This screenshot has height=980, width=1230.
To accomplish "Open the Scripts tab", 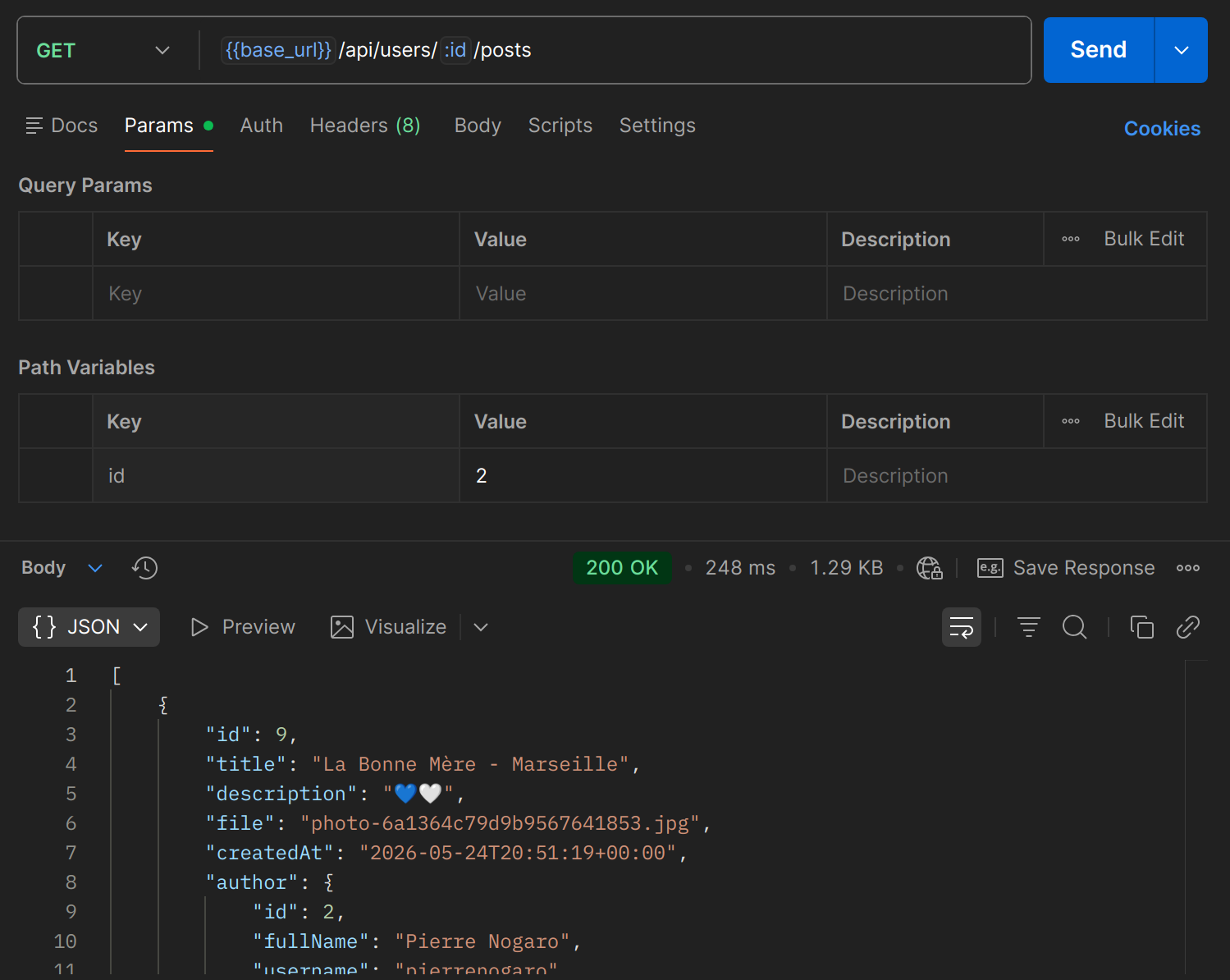I will point(560,126).
